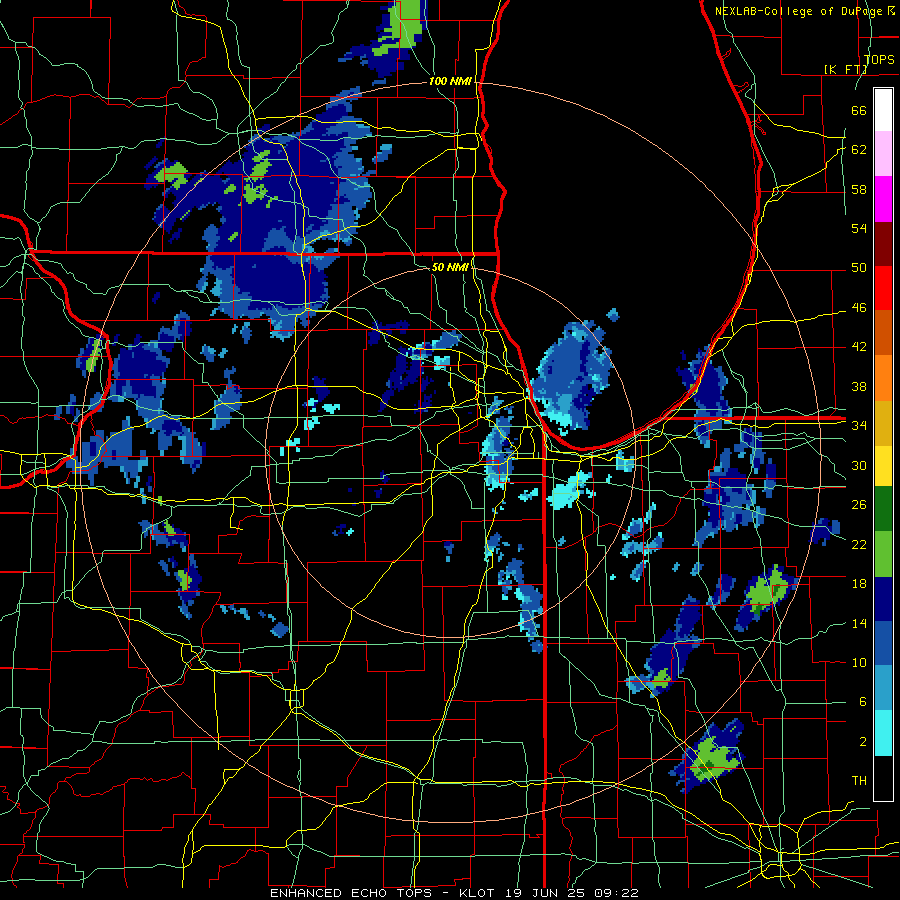Click the '18' legend scale value
The image size is (900, 900).
tap(859, 584)
